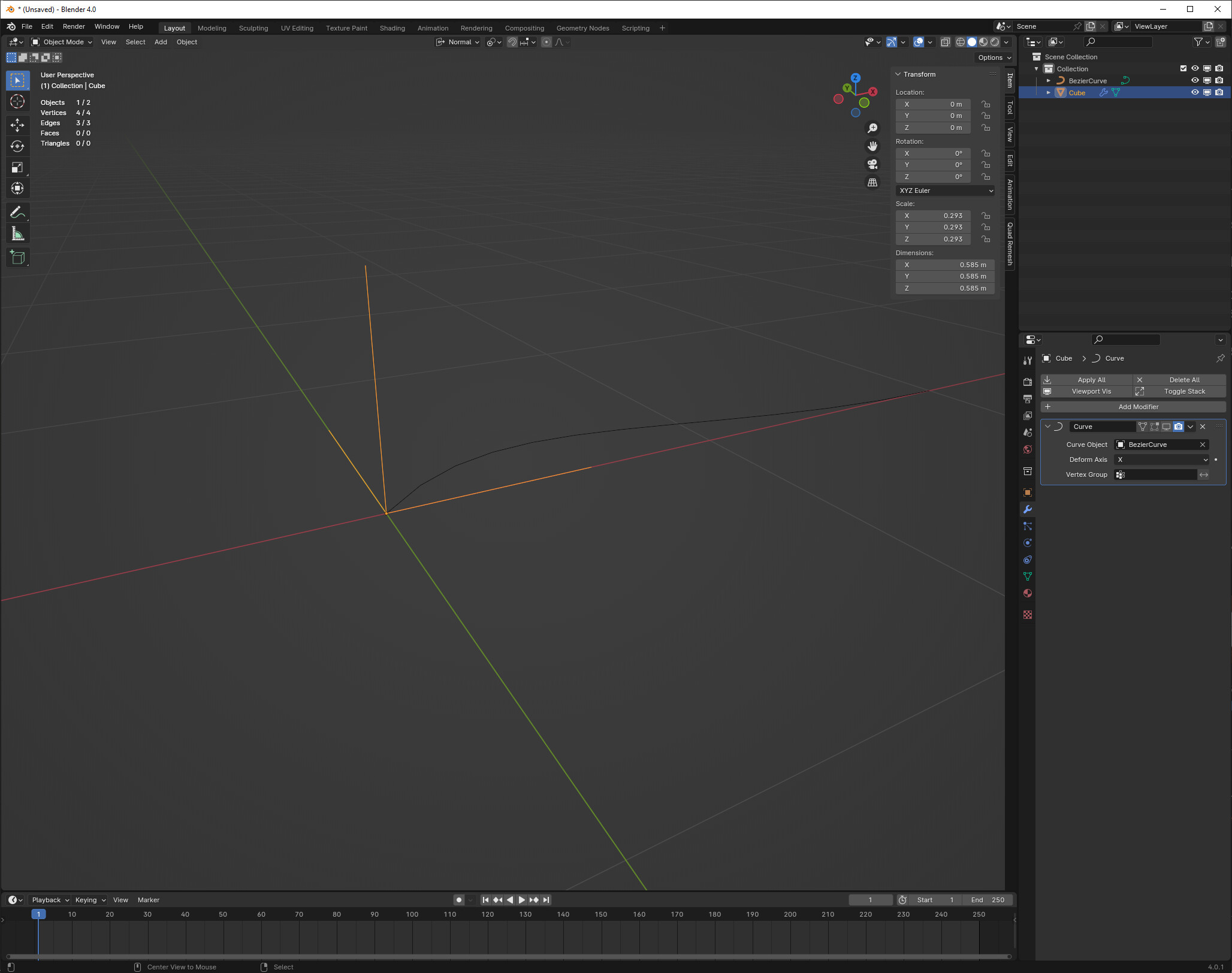Expand the Cube item in outliner
1232x973 pixels.
point(1049,92)
